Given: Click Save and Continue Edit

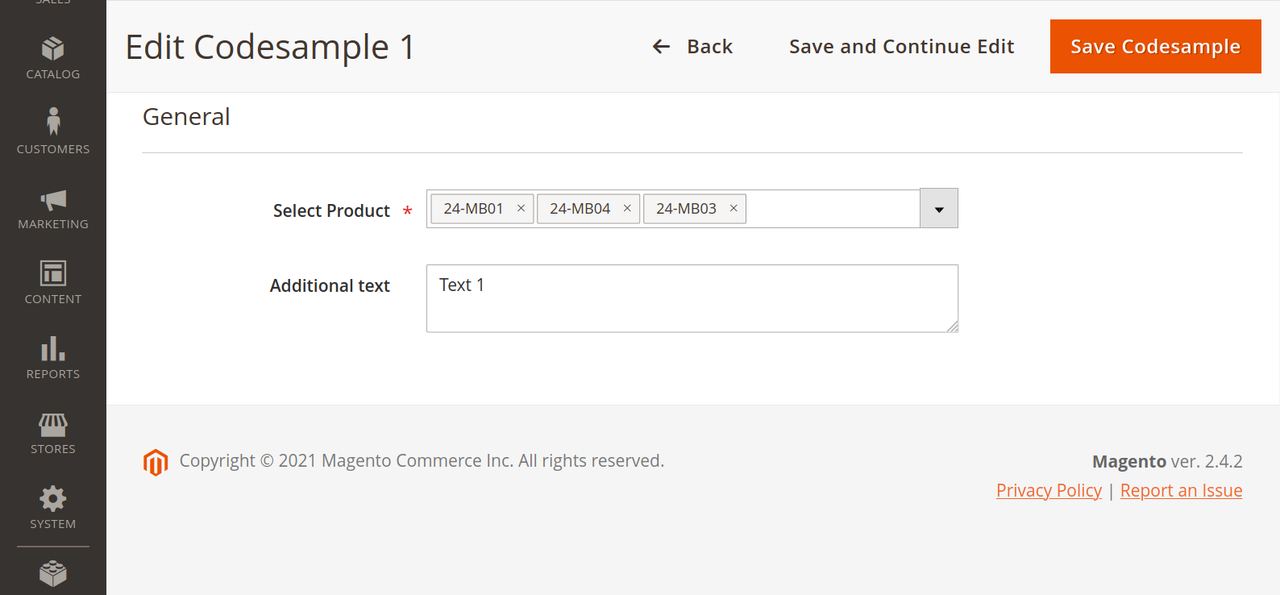Looking at the screenshot, I should pos(901,47).
